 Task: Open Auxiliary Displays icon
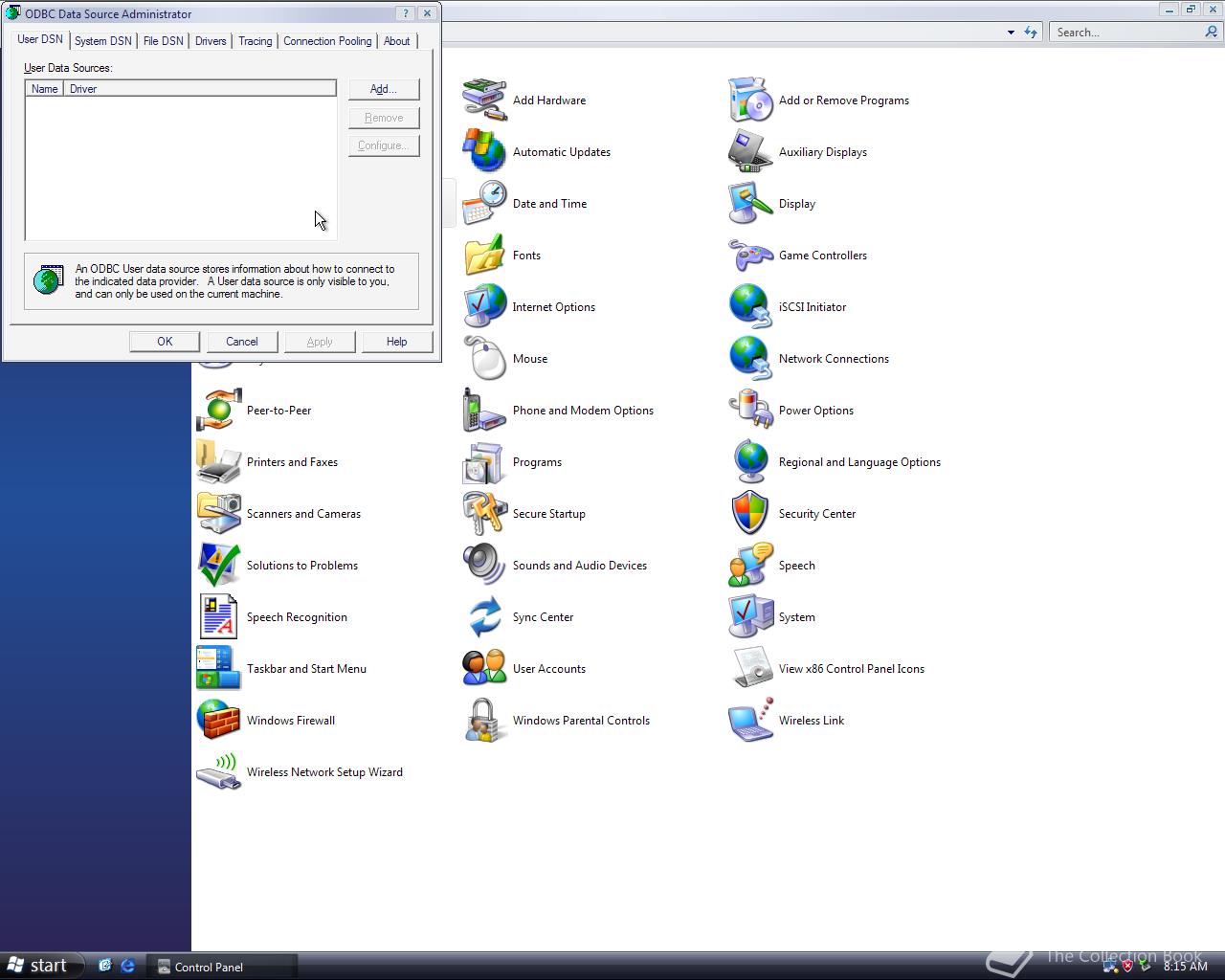pyautogui.click(x=750, y=152)
